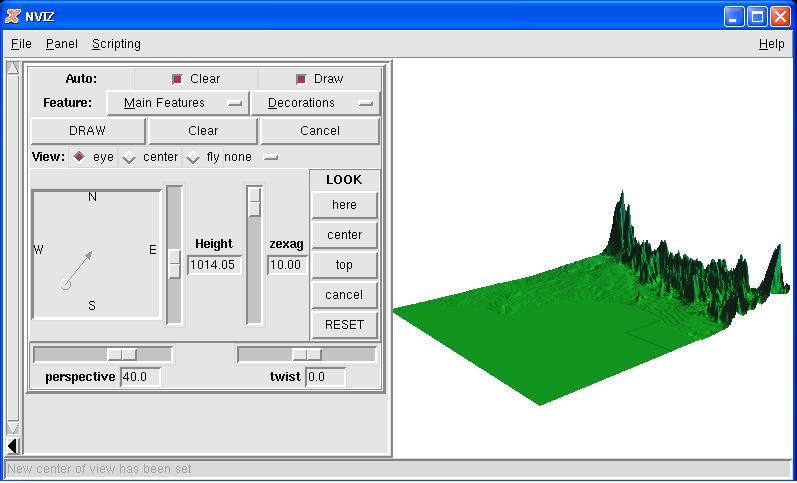Image resolution: width=797 pixels, height=483 pixels.
Task: Click the RESET button
Action: (x=344, y=325)
